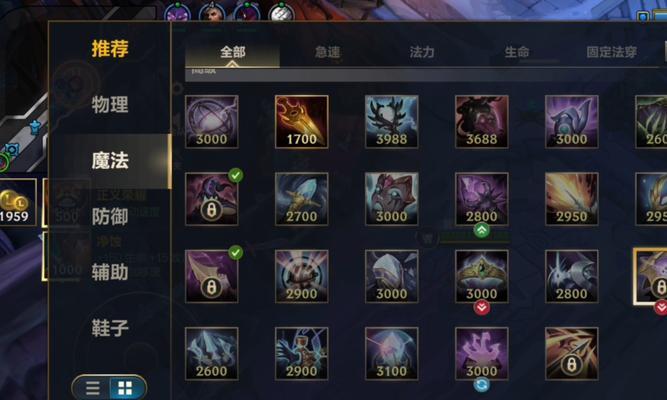This screenshot has width=667, height=400.
Task: Switch to list view layout
Action: click(x=92, y=388)
